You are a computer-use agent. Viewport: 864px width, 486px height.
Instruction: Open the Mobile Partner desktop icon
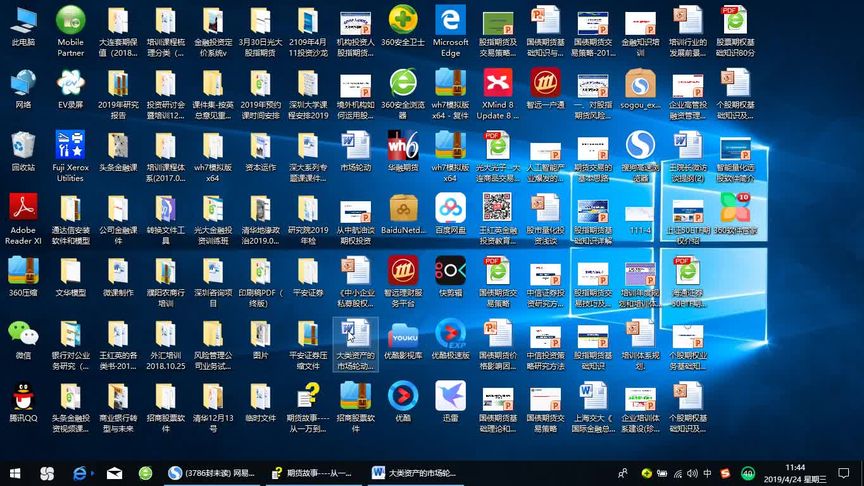[x=70, y=20]
